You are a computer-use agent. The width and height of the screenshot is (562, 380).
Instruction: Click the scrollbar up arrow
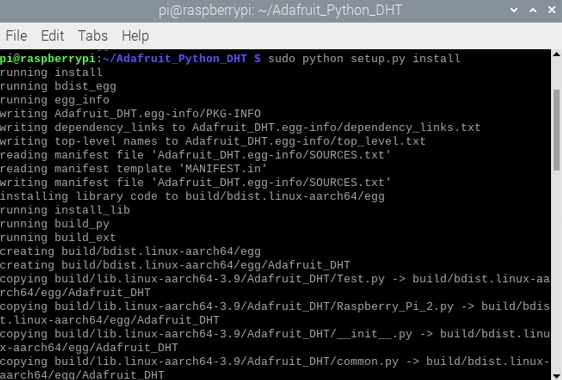[557, 54]
